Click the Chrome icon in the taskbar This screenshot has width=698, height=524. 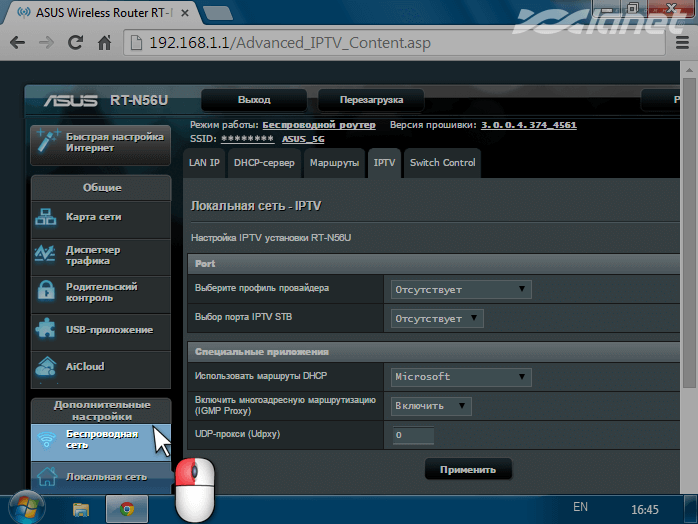(127, 509)
